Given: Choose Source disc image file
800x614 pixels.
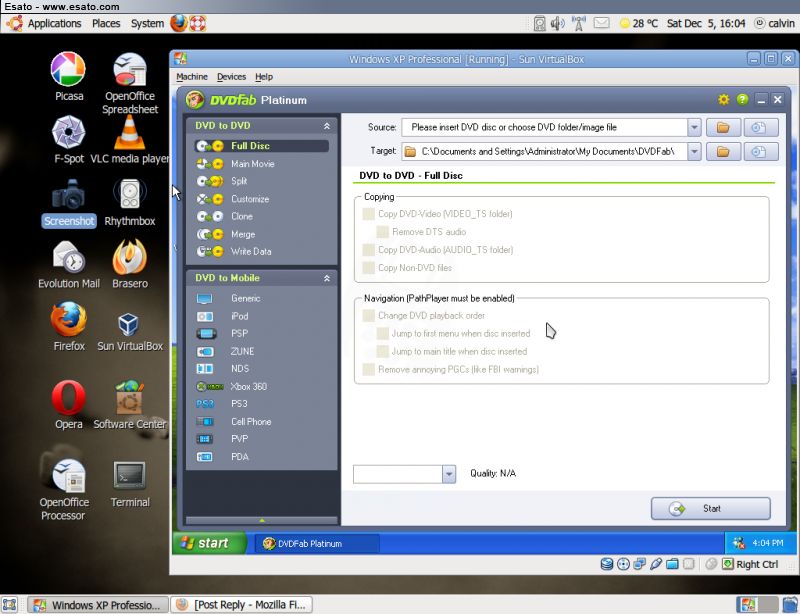Looking at the screenshot, I should coord(761,127).
